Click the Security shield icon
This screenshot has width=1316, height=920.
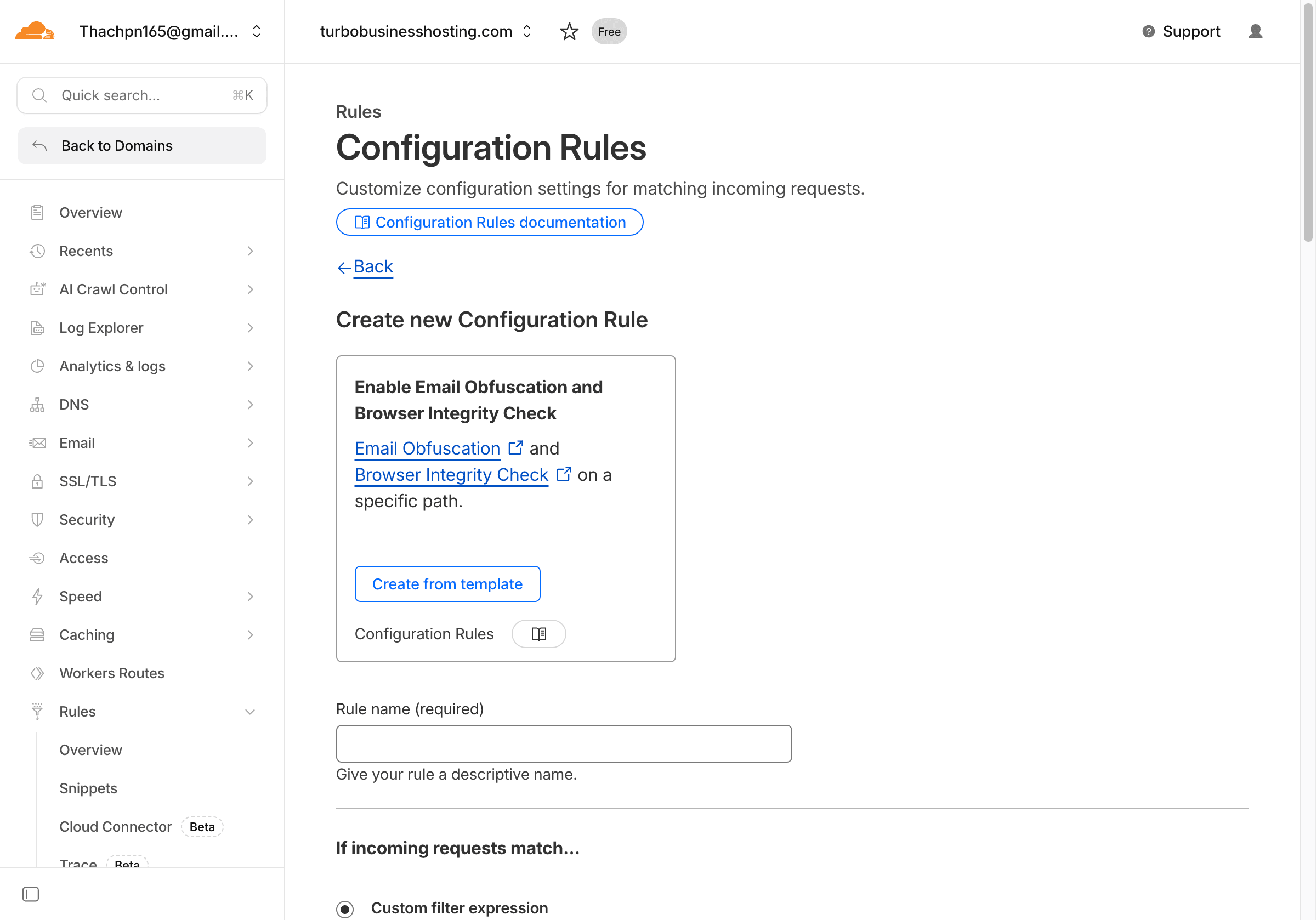(x=37, y=519)
